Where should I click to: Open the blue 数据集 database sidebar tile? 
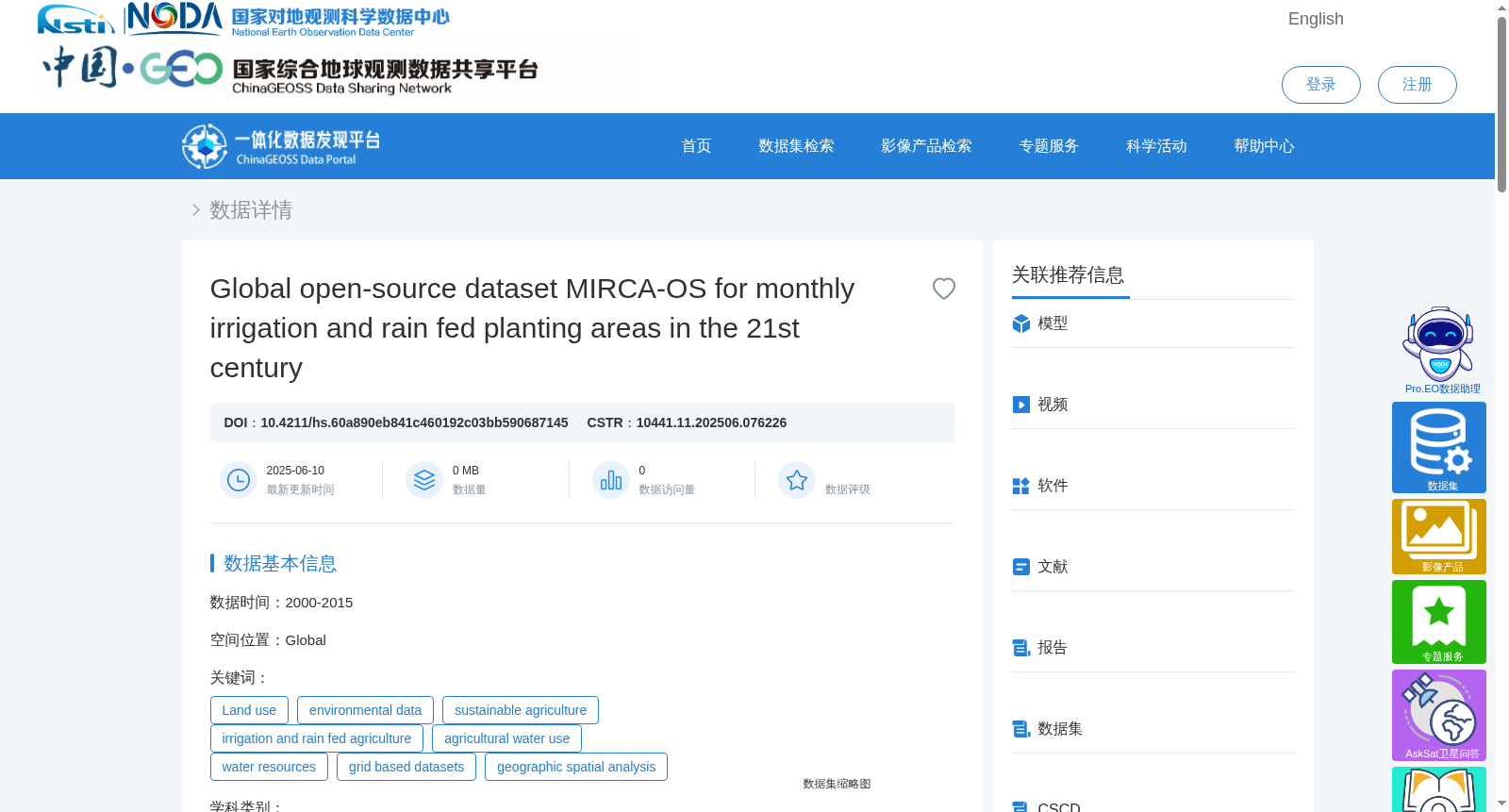click(1439, 447)
